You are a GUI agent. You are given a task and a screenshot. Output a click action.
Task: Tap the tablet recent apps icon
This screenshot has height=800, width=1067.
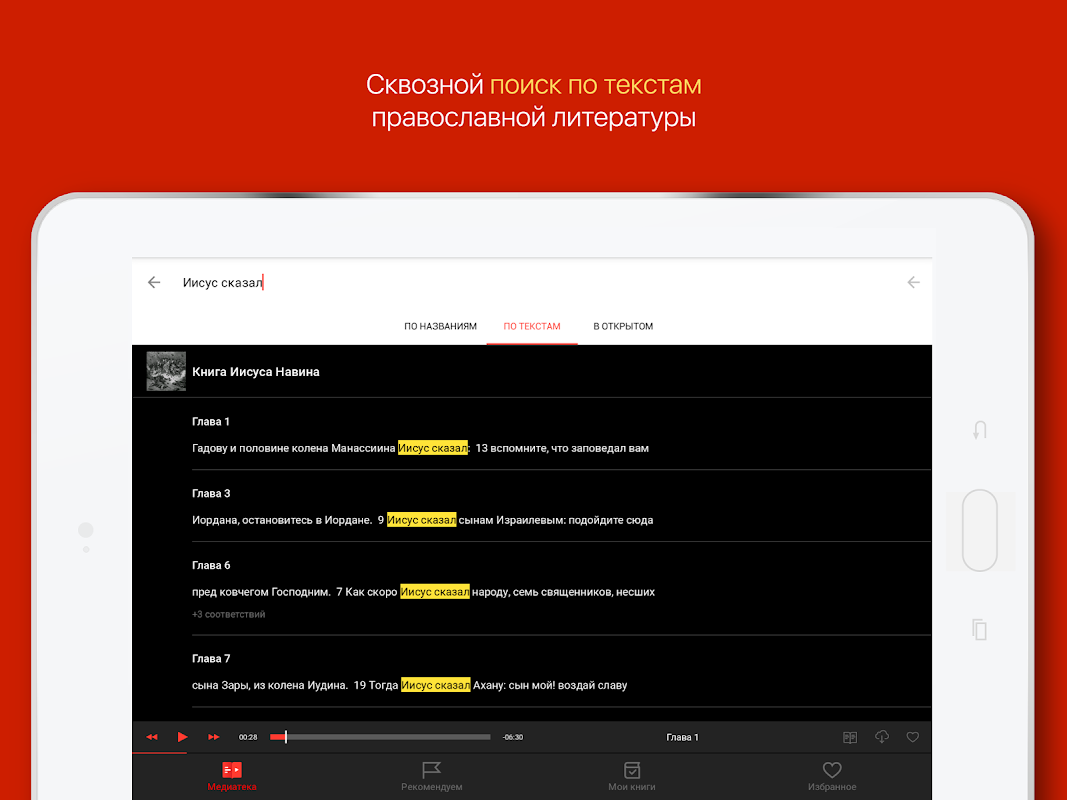(x=980, y=629)
